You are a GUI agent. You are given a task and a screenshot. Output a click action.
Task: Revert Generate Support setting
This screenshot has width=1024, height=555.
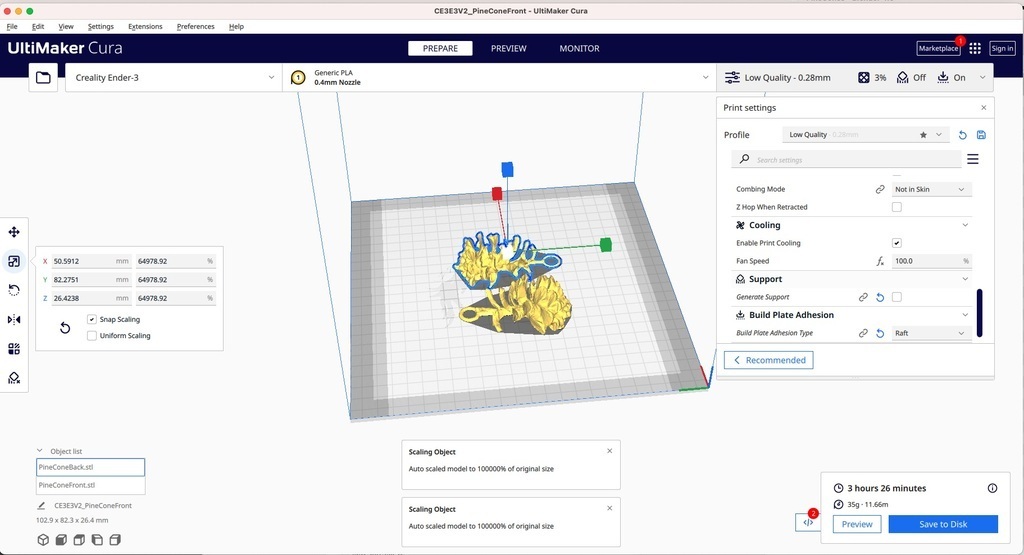pos(880,297)
